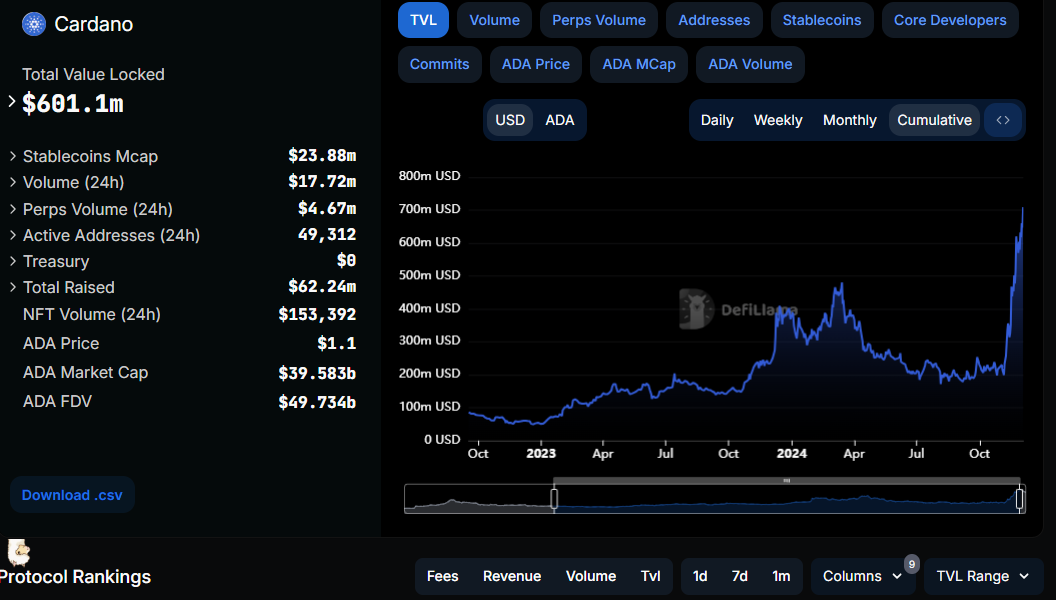
Task: Enable the Core Developers chart metric
Action: click(x=950, y=20)
